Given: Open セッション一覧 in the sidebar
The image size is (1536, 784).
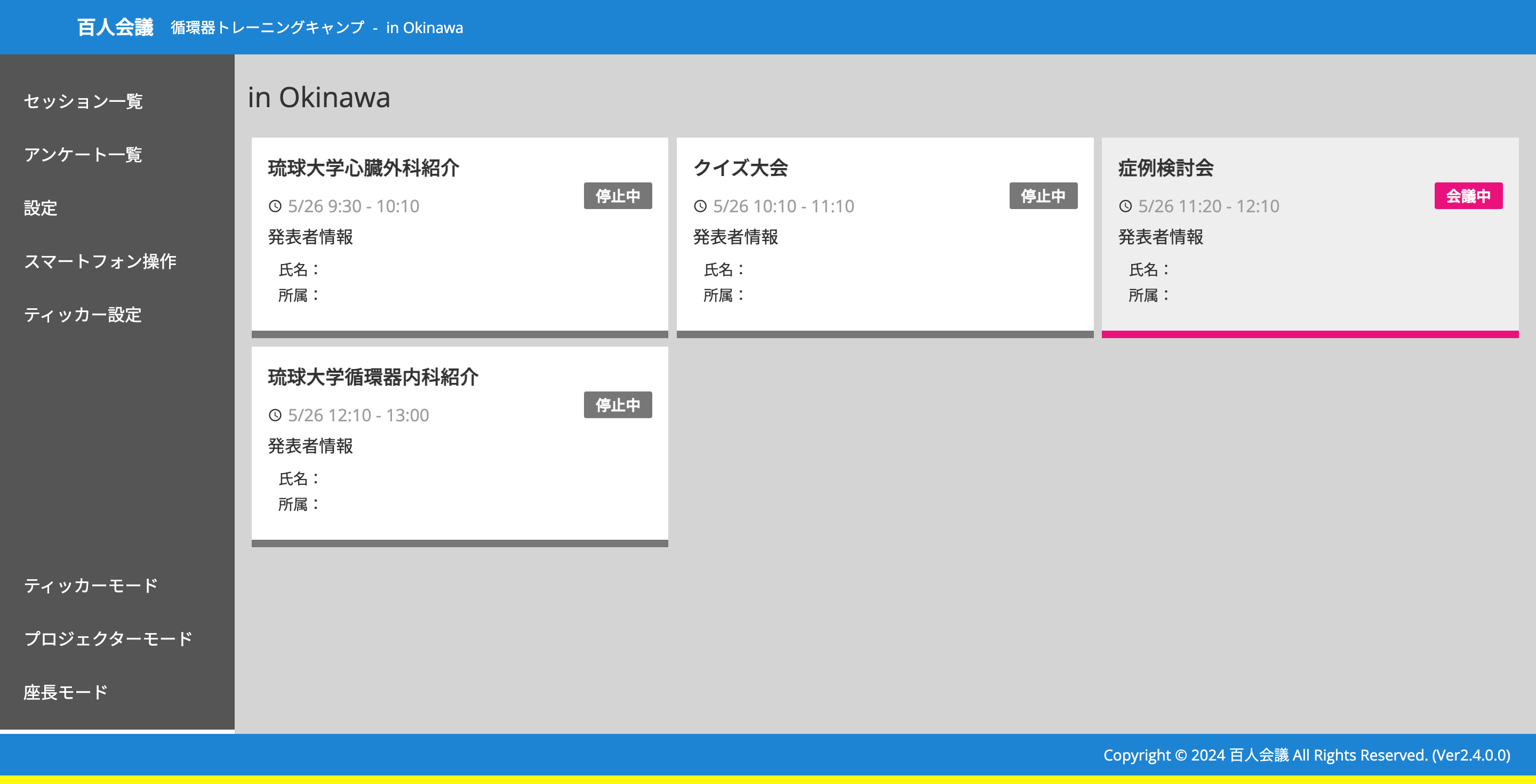Looking at the screenshot, I should (83, 101).
